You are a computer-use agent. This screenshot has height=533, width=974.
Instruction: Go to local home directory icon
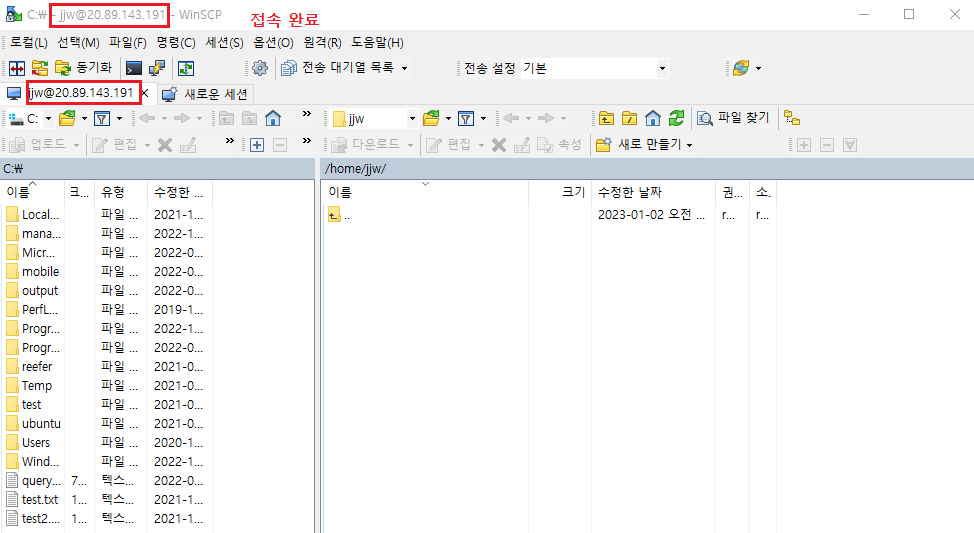(273, 118)
